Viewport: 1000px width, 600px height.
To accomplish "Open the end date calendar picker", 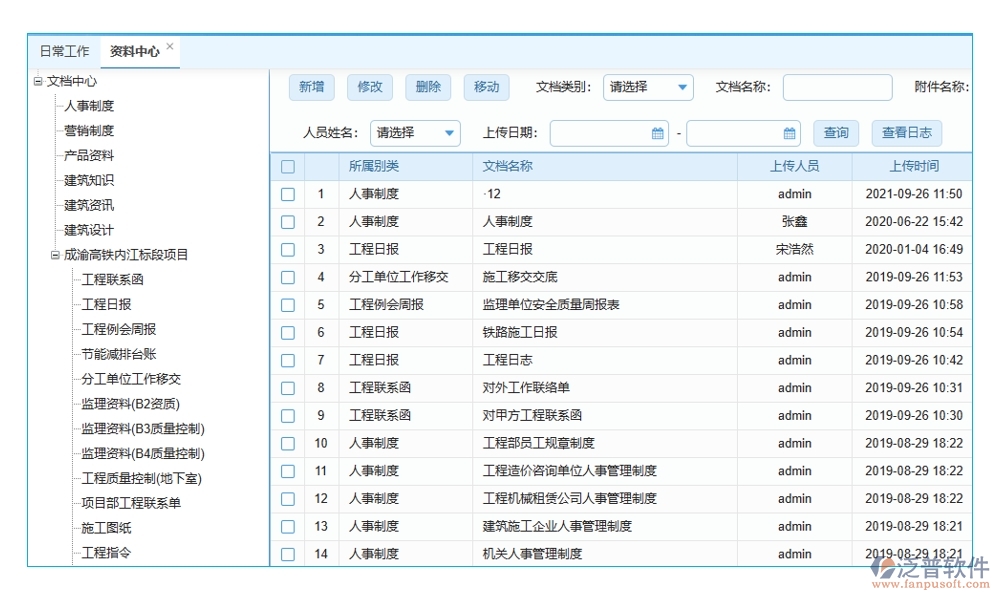I will click(789, 132).
